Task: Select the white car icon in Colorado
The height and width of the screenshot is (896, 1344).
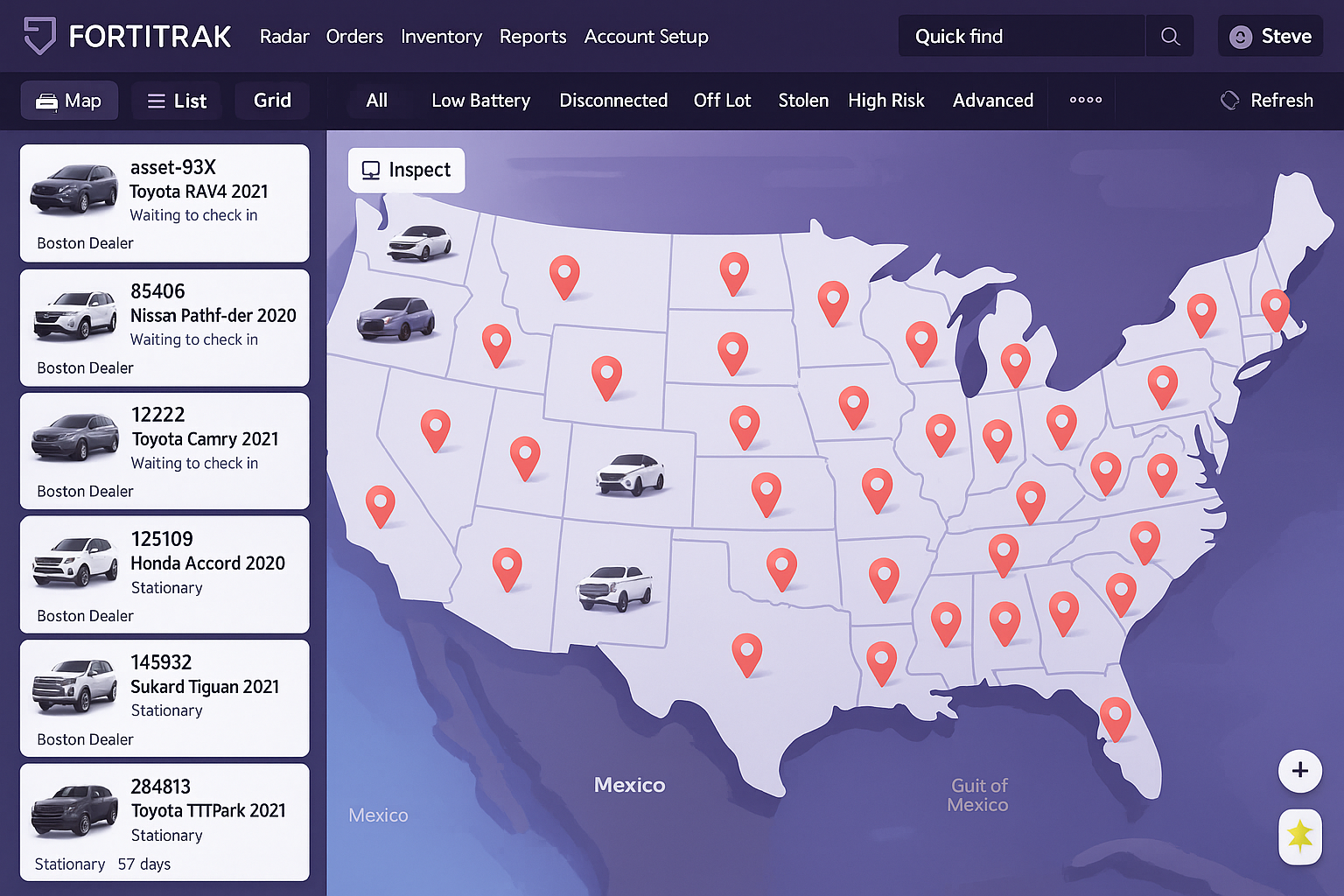Action: click(x=630, y=475)
